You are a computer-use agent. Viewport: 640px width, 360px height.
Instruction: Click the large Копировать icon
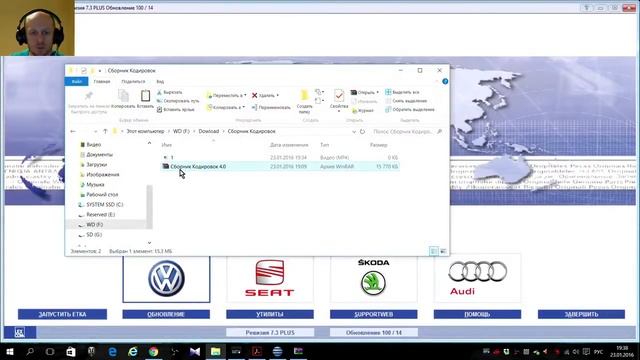tap(123, 96)
